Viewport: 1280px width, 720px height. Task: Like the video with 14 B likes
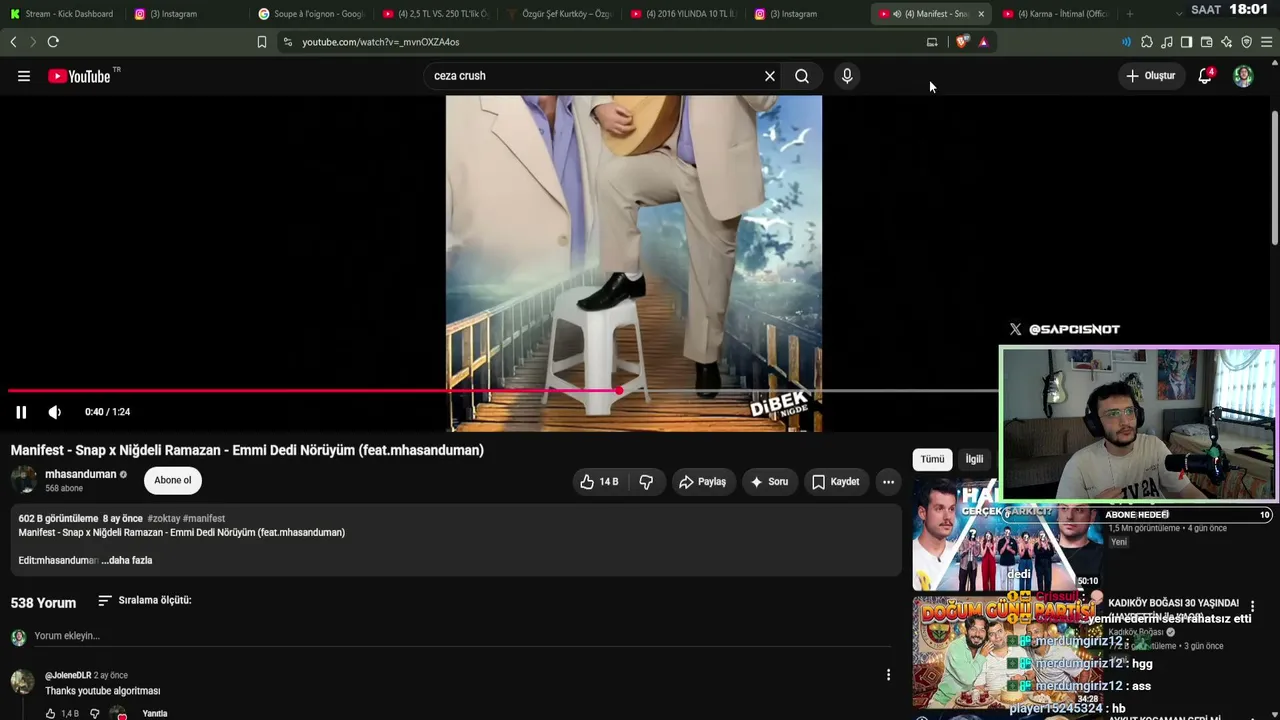pos(599,482)
